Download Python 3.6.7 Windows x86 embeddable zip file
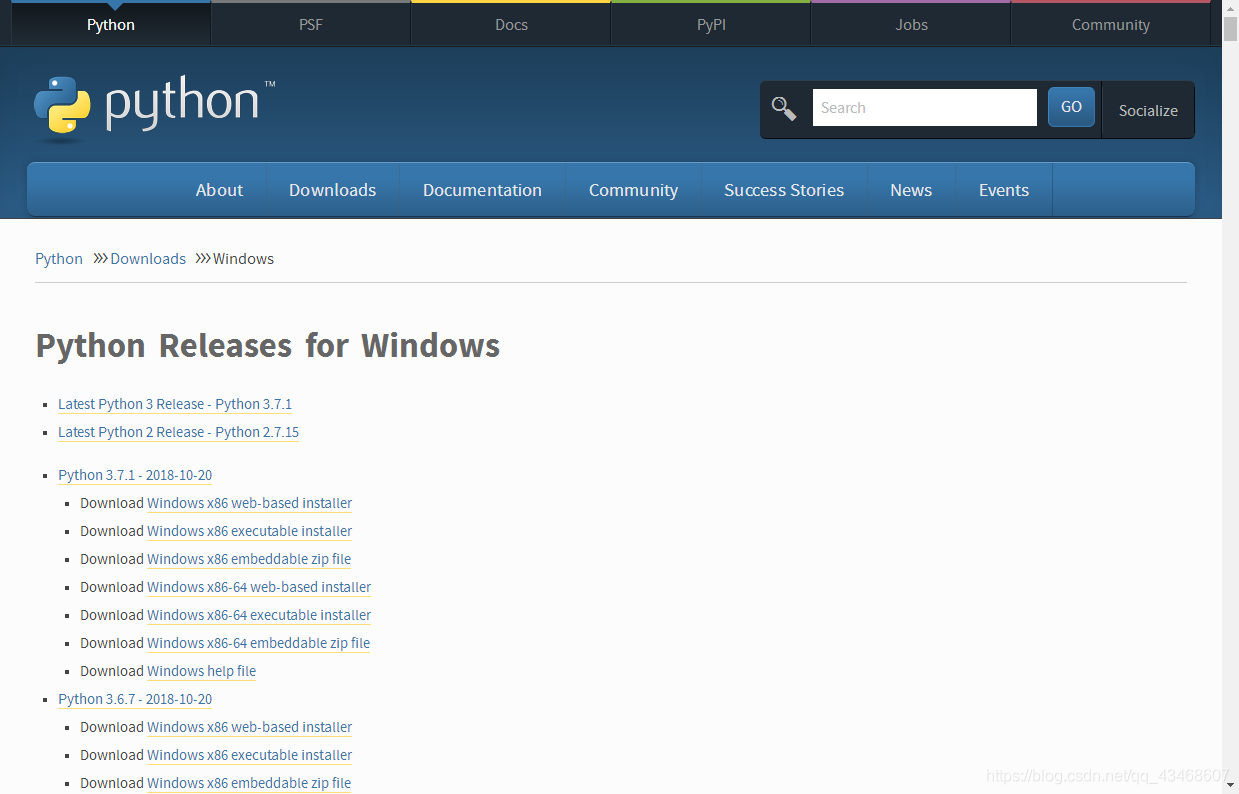 click(249, 783)
